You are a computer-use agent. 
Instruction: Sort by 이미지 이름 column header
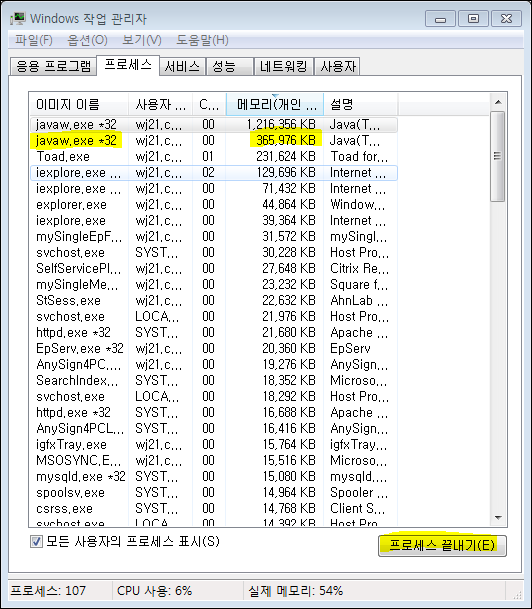coord(78,104)
